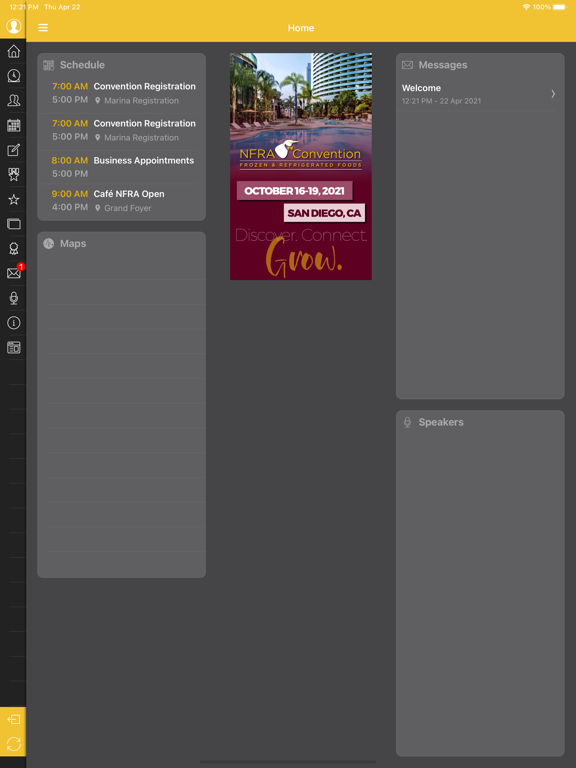Tap the NFRA Convention banner image
Image resolution: width=576 pixels, height=768 pixels.
(x=301, y=167)
